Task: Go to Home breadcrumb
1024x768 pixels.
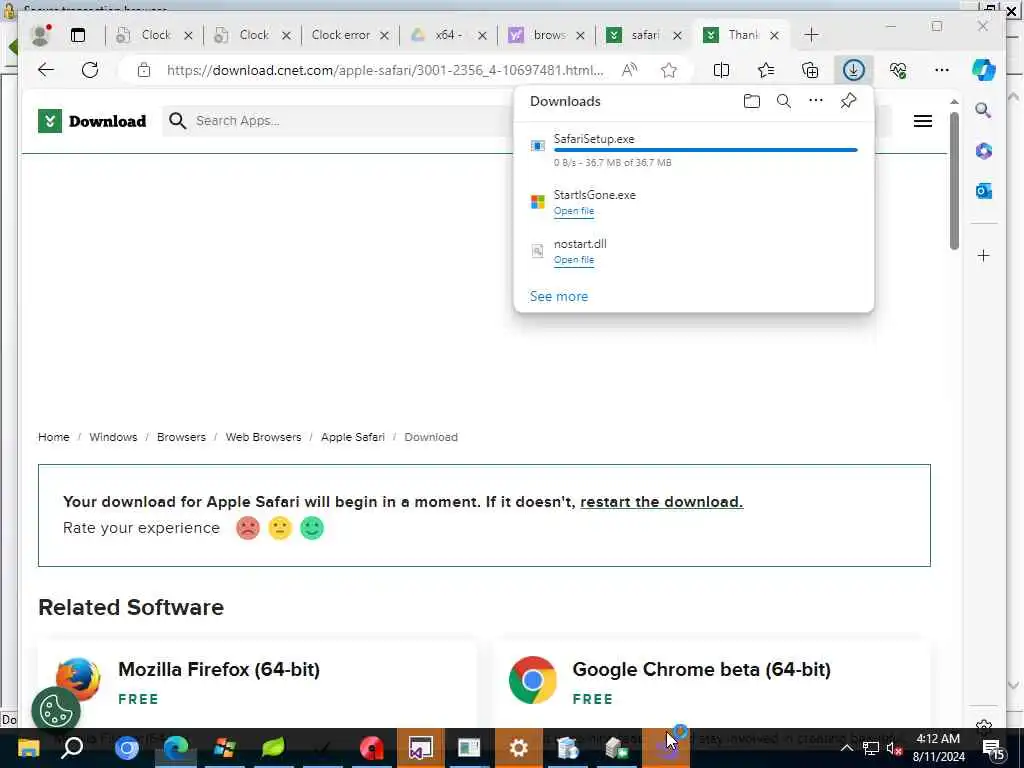Action: (54, 437)
